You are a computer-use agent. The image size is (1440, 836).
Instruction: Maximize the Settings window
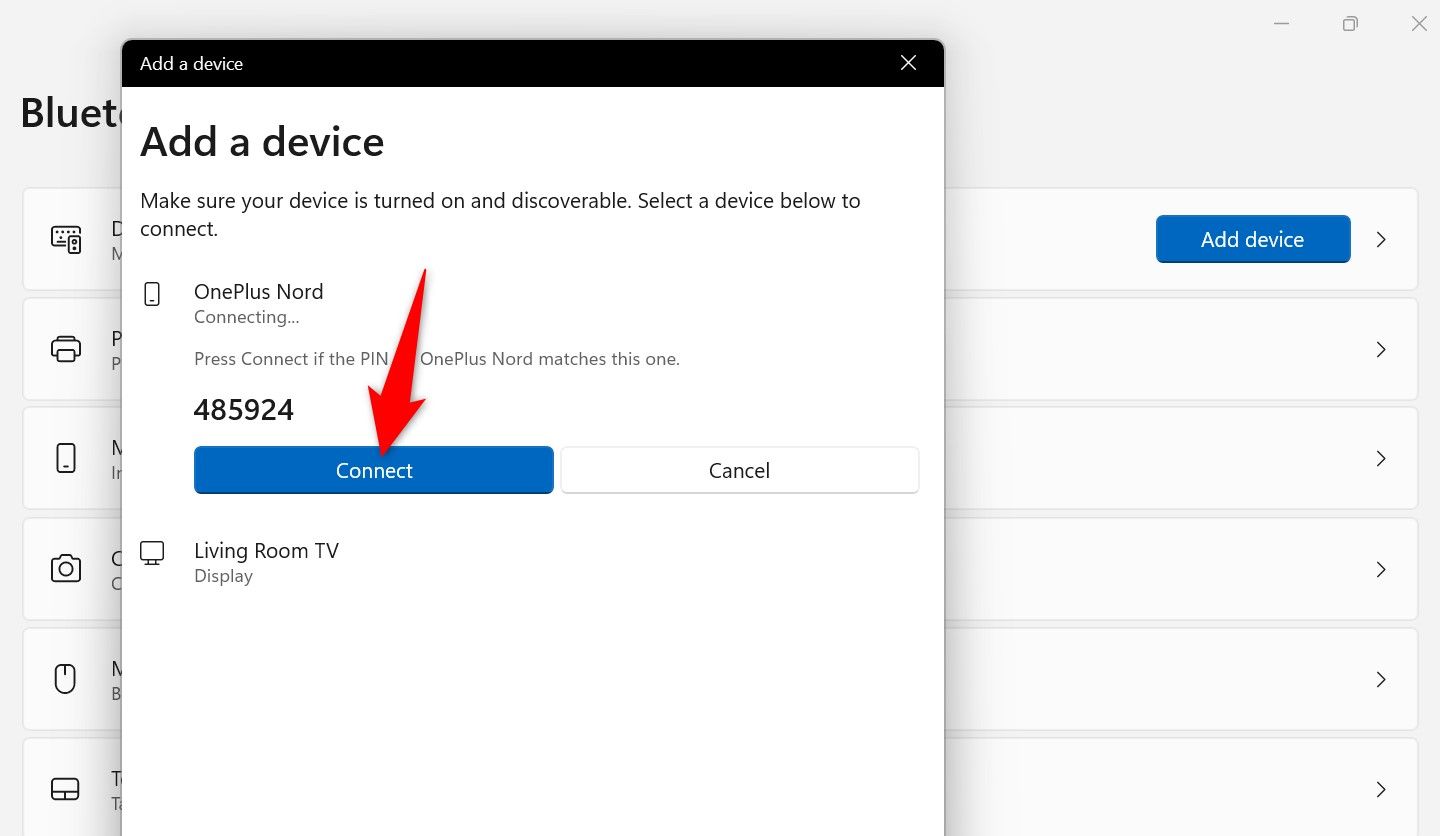(1350, 23)
